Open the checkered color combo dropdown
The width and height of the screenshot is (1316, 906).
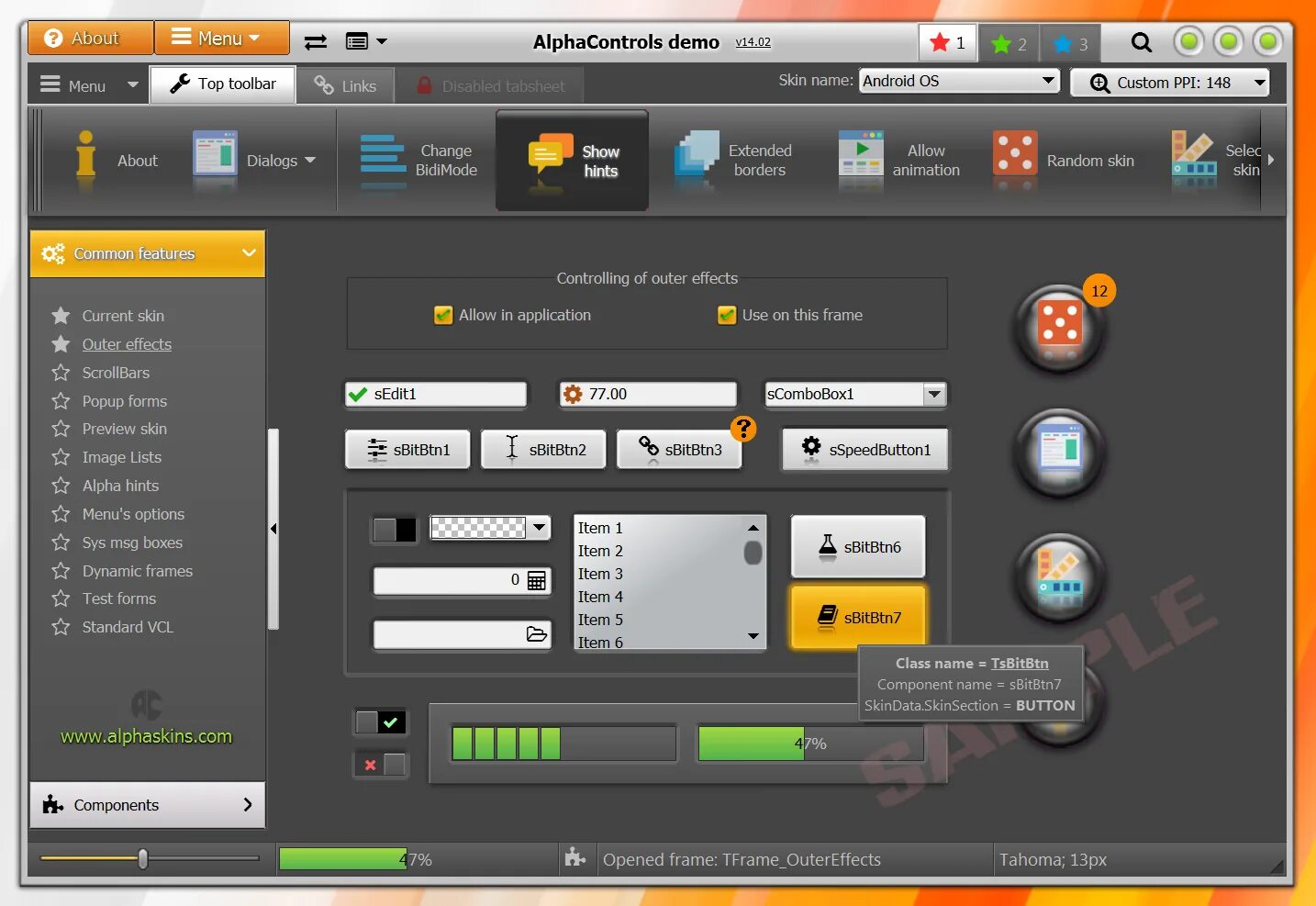click(x=541, y=527)
